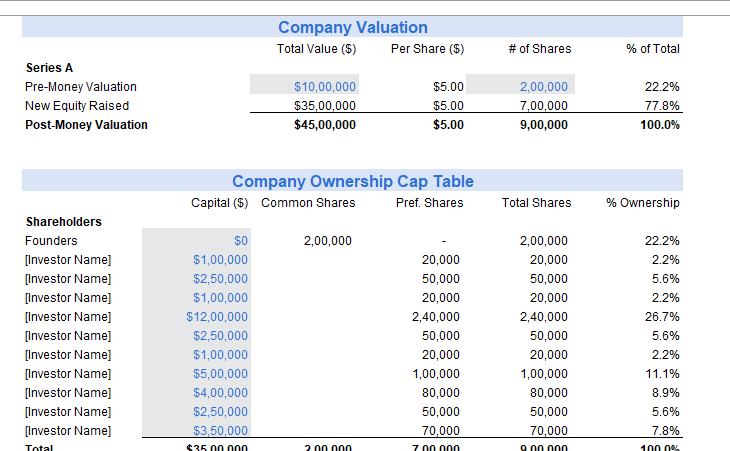Click the Founders row label
Viewport: 730px width, 451px height.
pyautogui.click(x=51, y=241)
